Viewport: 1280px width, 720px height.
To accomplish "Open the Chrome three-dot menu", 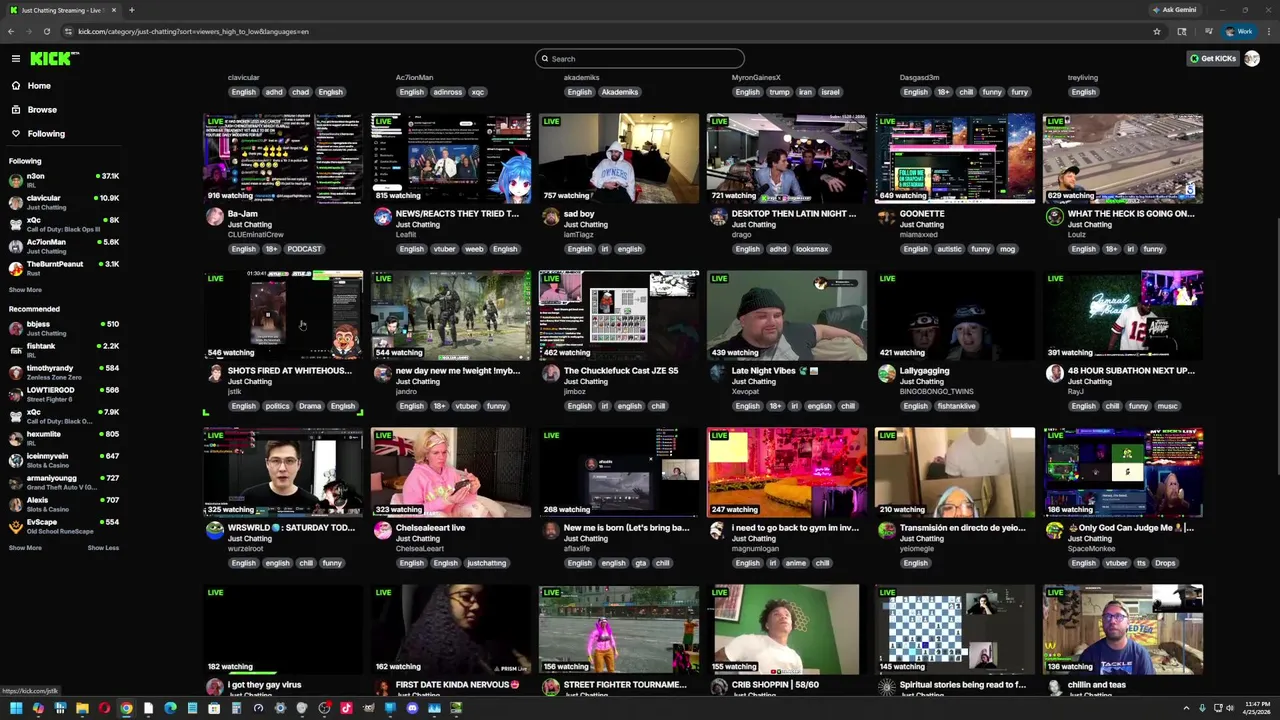I will point(1267,31).
